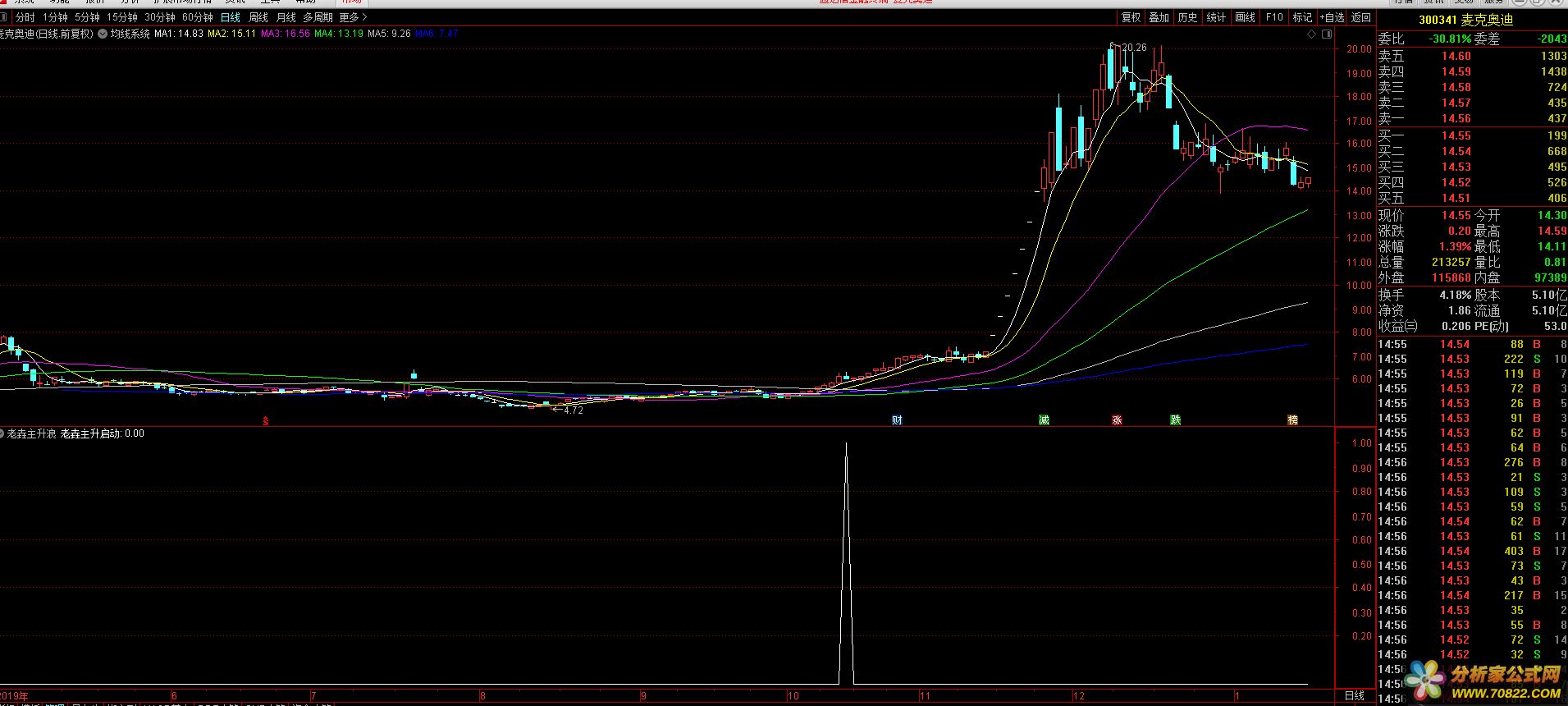Open the 老犇主升浪 indicator settings circle

(x=2, y=433)
